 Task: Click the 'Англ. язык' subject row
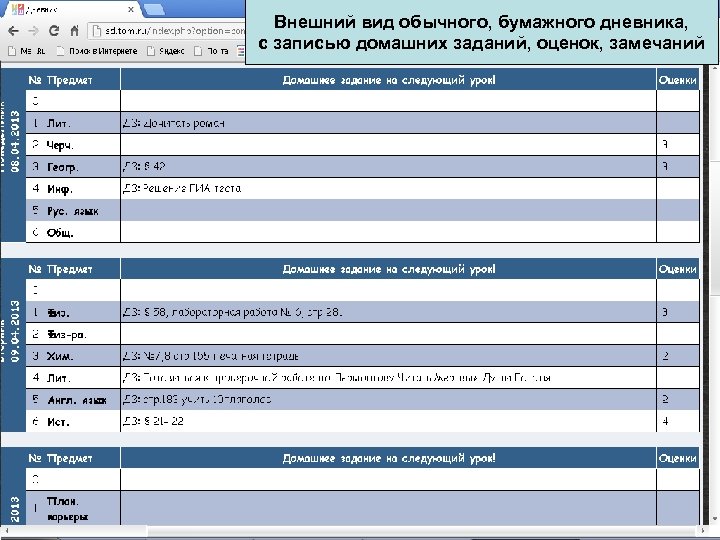click(77, 400)
